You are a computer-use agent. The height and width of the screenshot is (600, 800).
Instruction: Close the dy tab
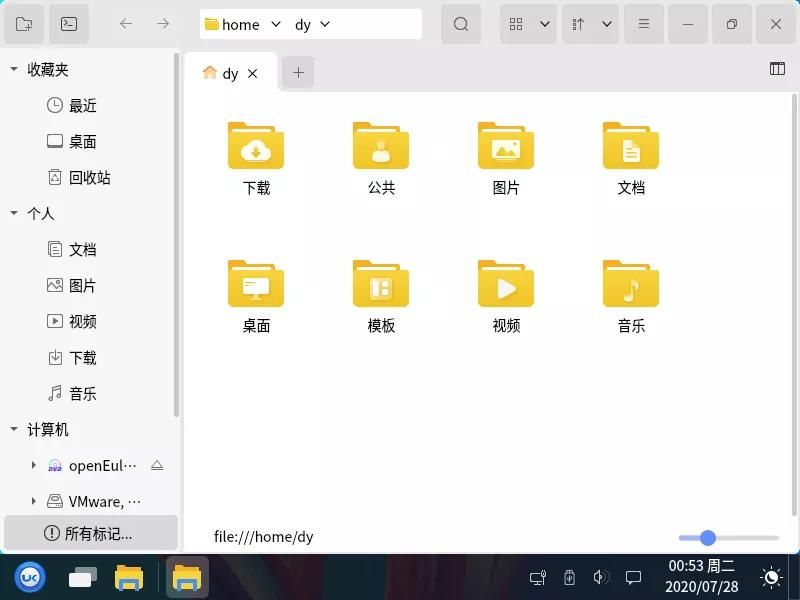point(253,74)
